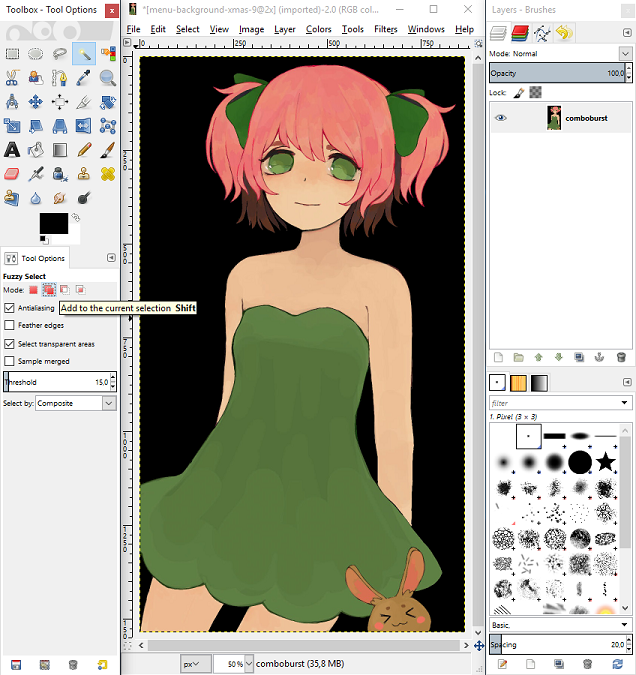Viewport: 636px width, 675px height.
Task: Select the Paintbrush tool
Action: point(108,150)
